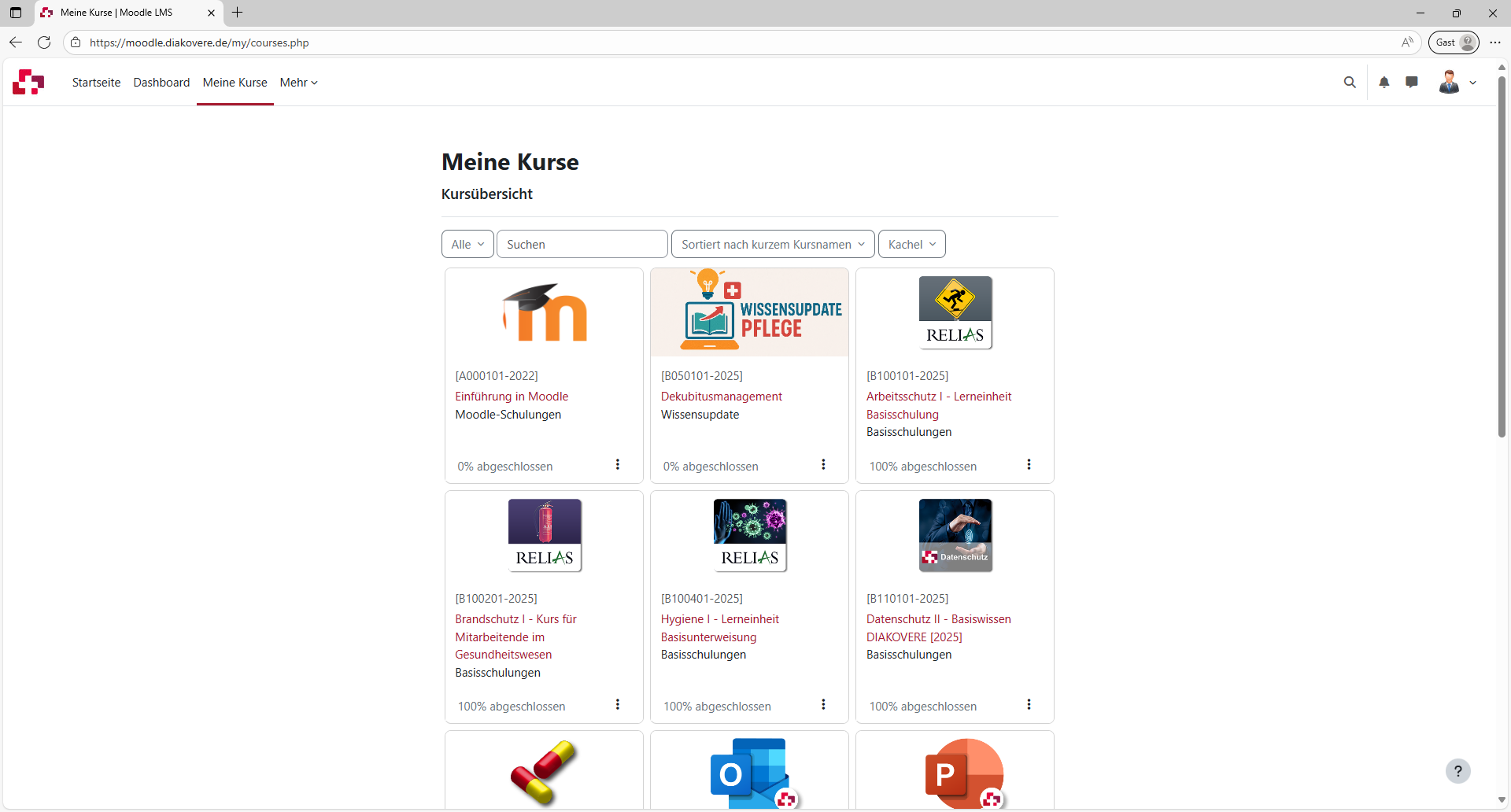The image size is (1511, 812).
Task: Open the Mehr navigation menu
Action: [x=298, y=83]
